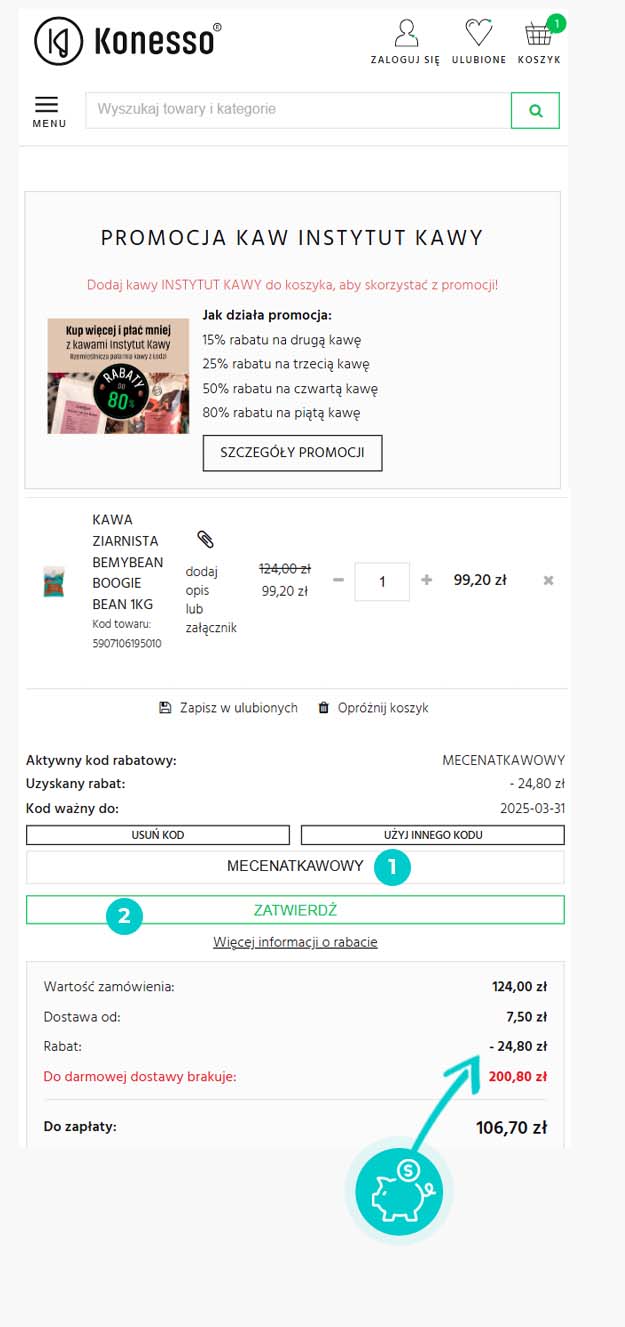Open Szczegóły promocji button
Viewport: 625px width, 1327px height.
(x=293, y=452)
